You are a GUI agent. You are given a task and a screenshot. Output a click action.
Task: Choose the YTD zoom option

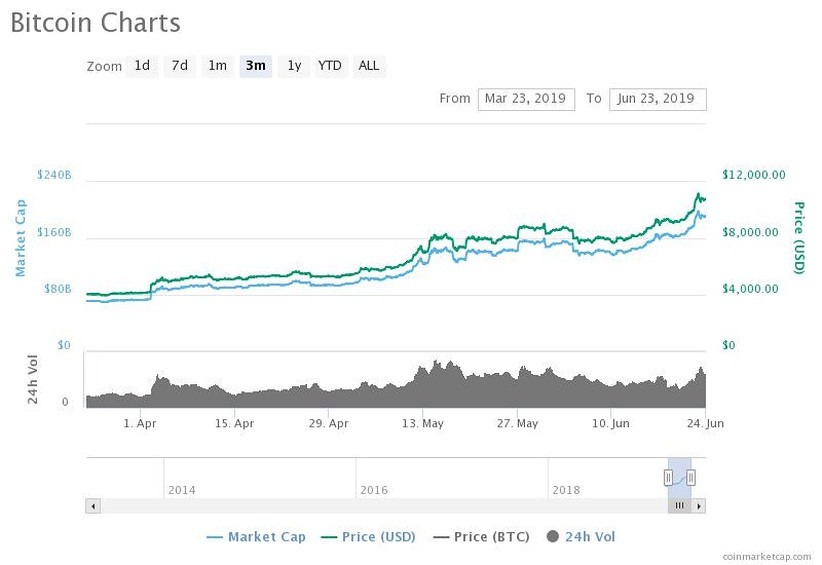click(330, 66)
